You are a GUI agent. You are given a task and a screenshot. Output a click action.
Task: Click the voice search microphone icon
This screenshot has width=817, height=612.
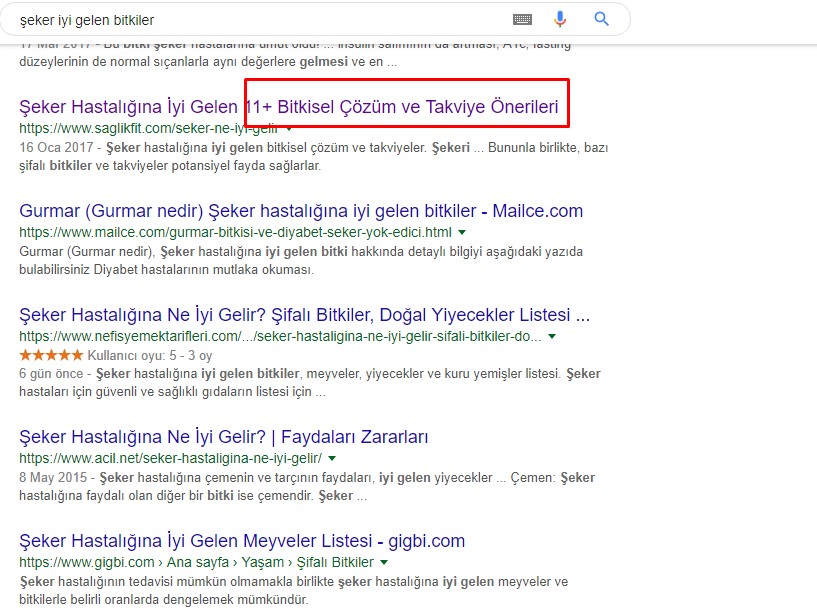pos(559,19)
